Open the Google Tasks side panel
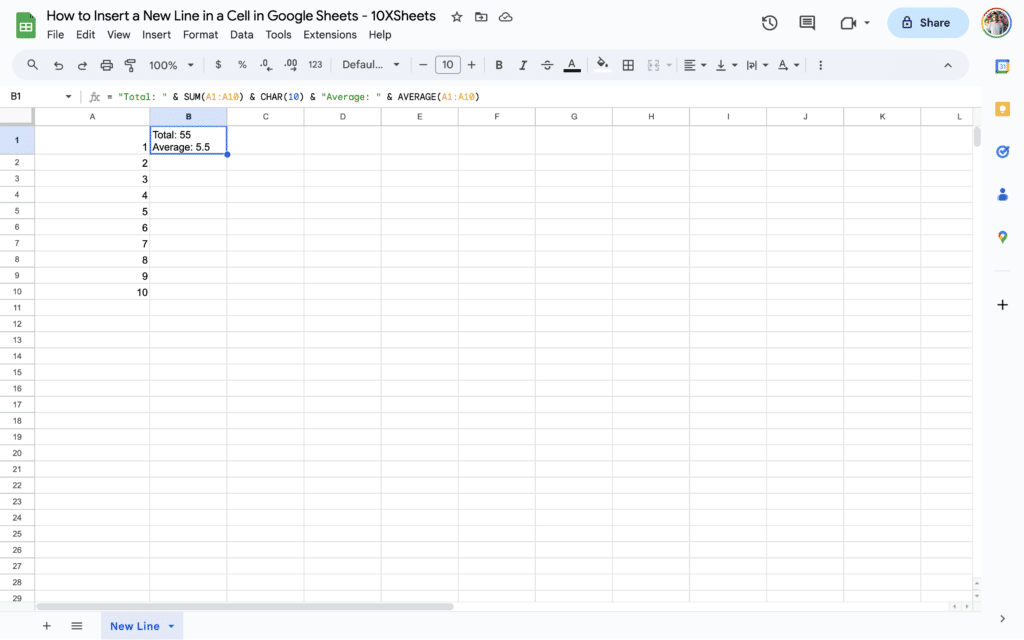 tap(1003, 151)
